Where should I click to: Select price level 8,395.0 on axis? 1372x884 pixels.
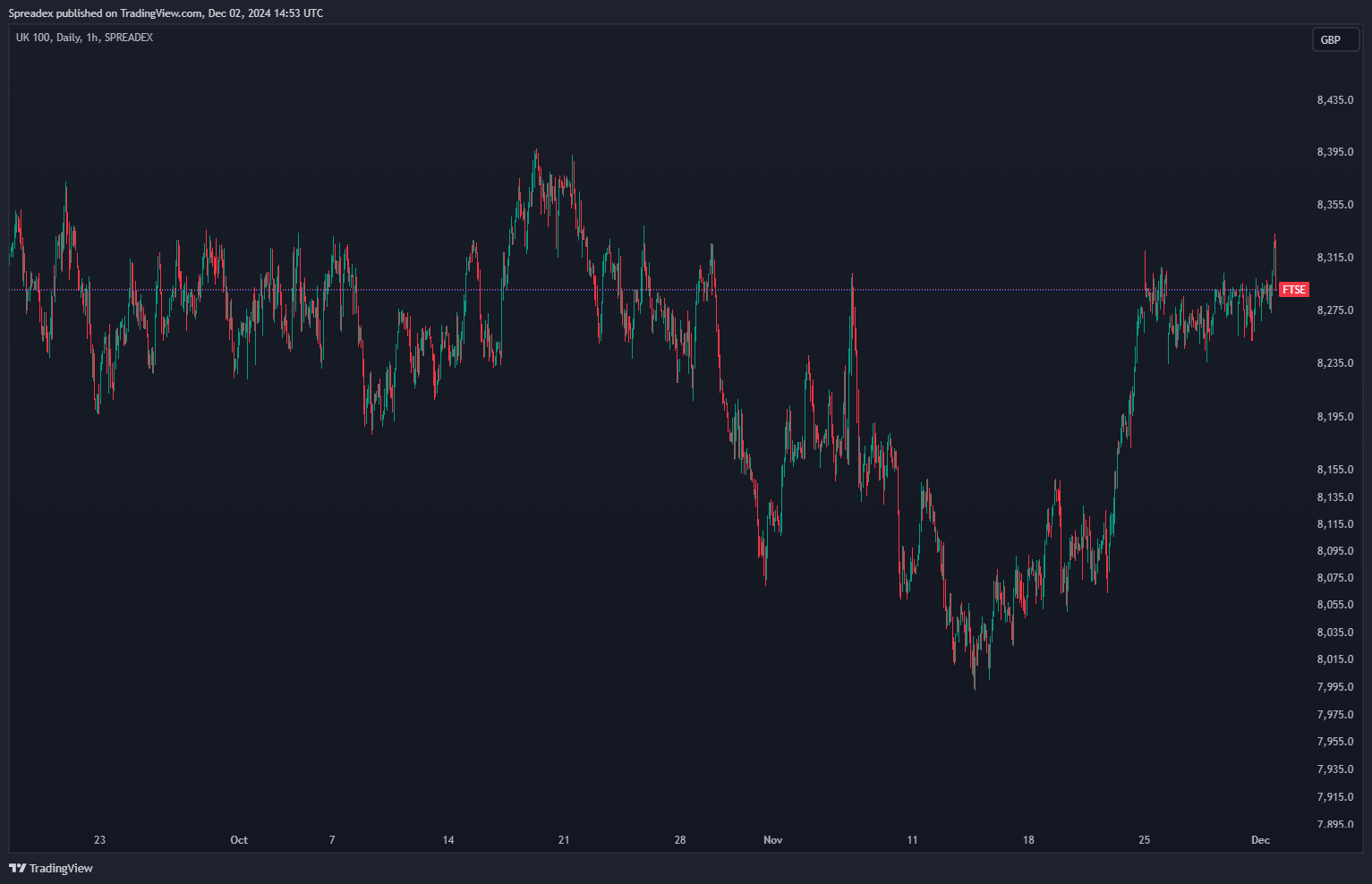(1335, 152)
